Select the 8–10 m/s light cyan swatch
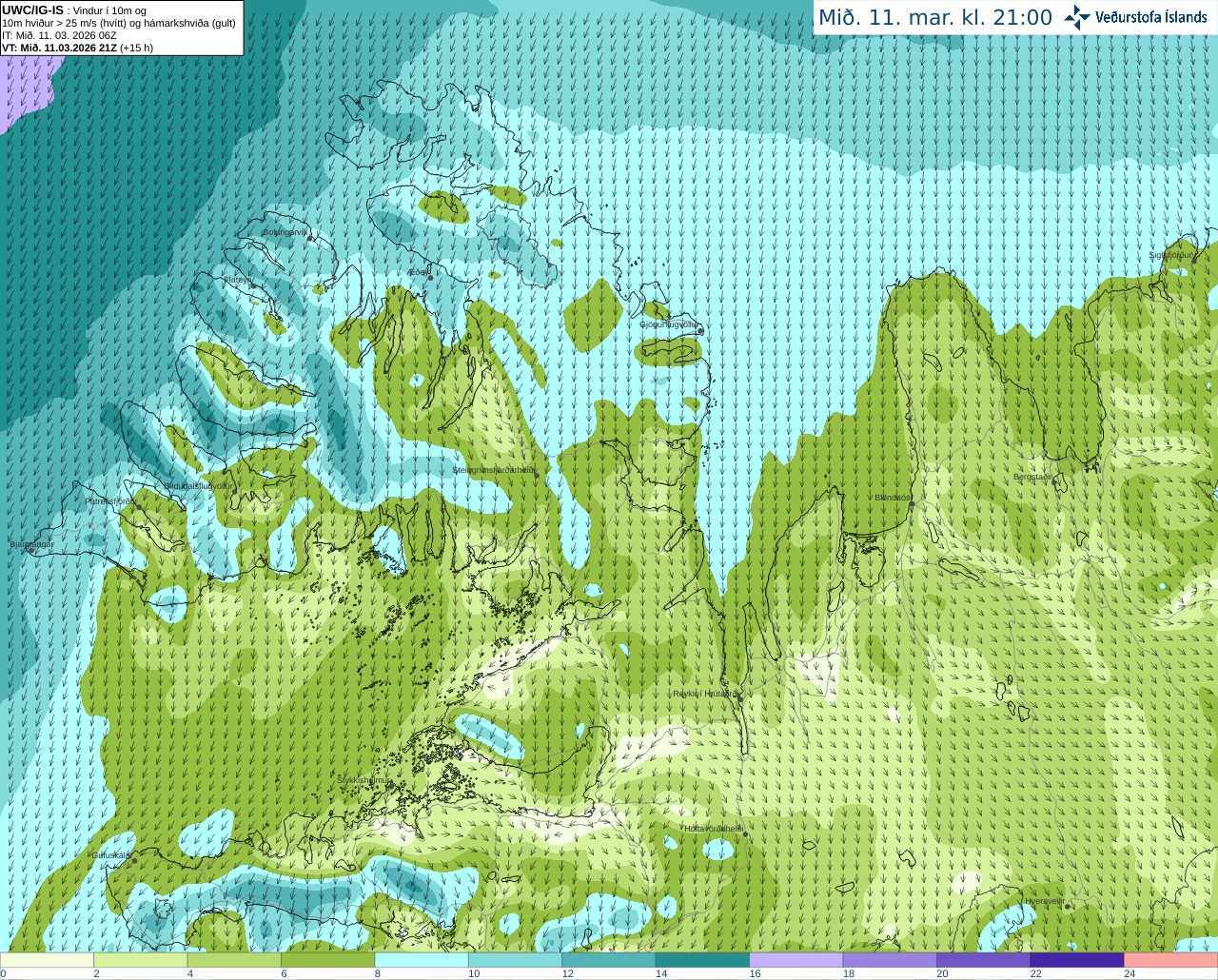 422,960
